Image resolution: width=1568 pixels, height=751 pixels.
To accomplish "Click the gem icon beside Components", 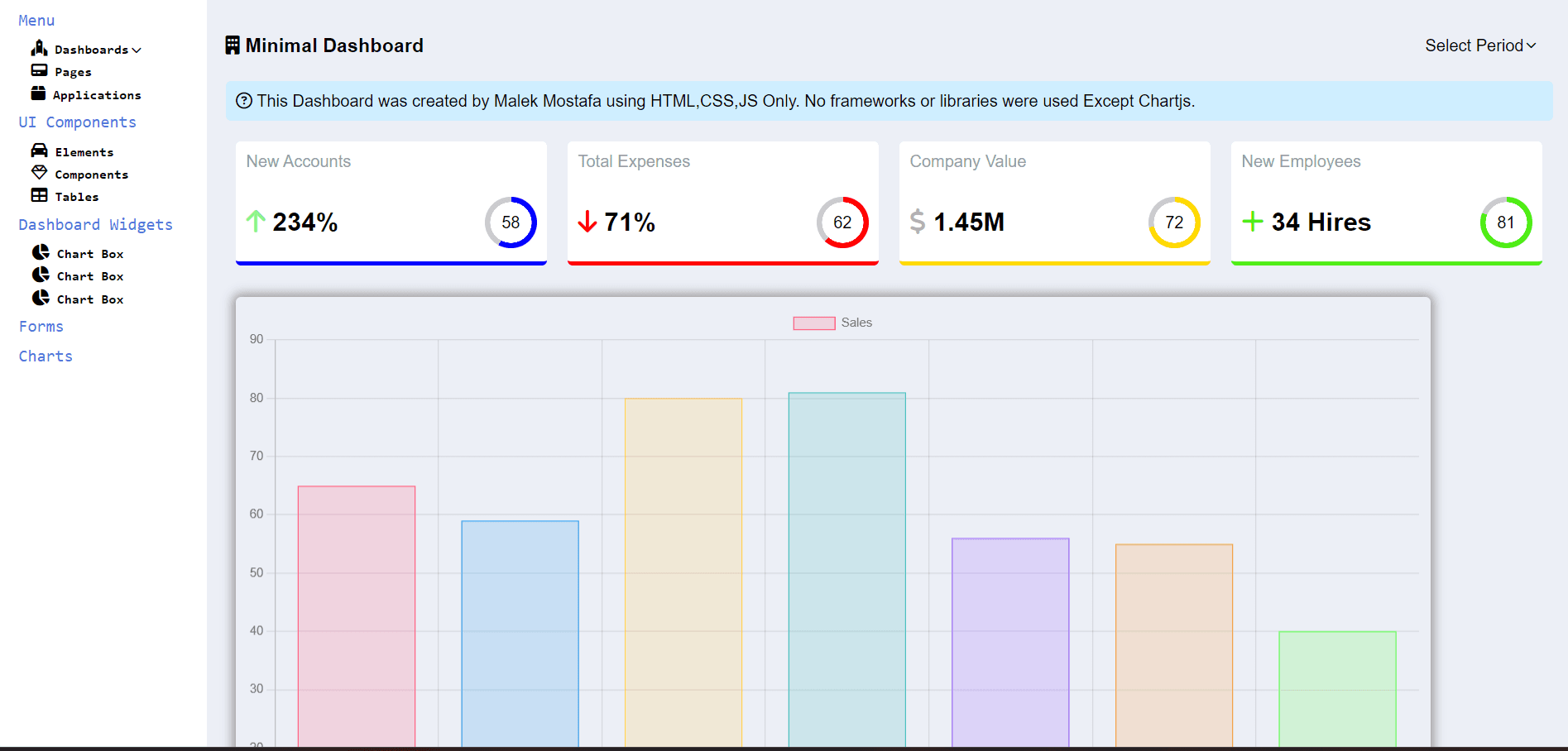I will tap(39, 172).
